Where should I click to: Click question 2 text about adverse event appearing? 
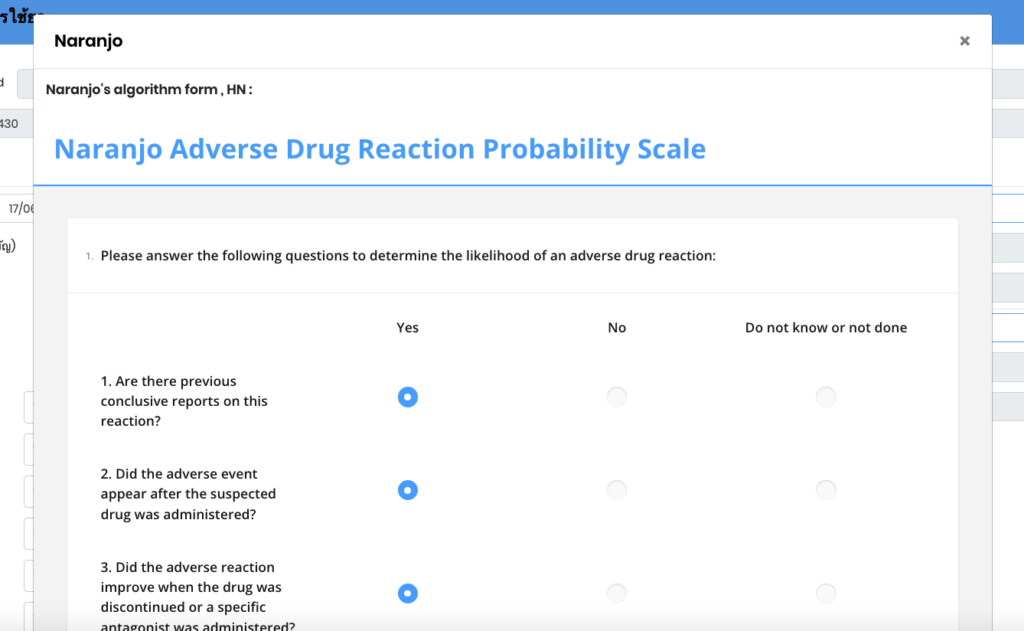coord(188,494)
